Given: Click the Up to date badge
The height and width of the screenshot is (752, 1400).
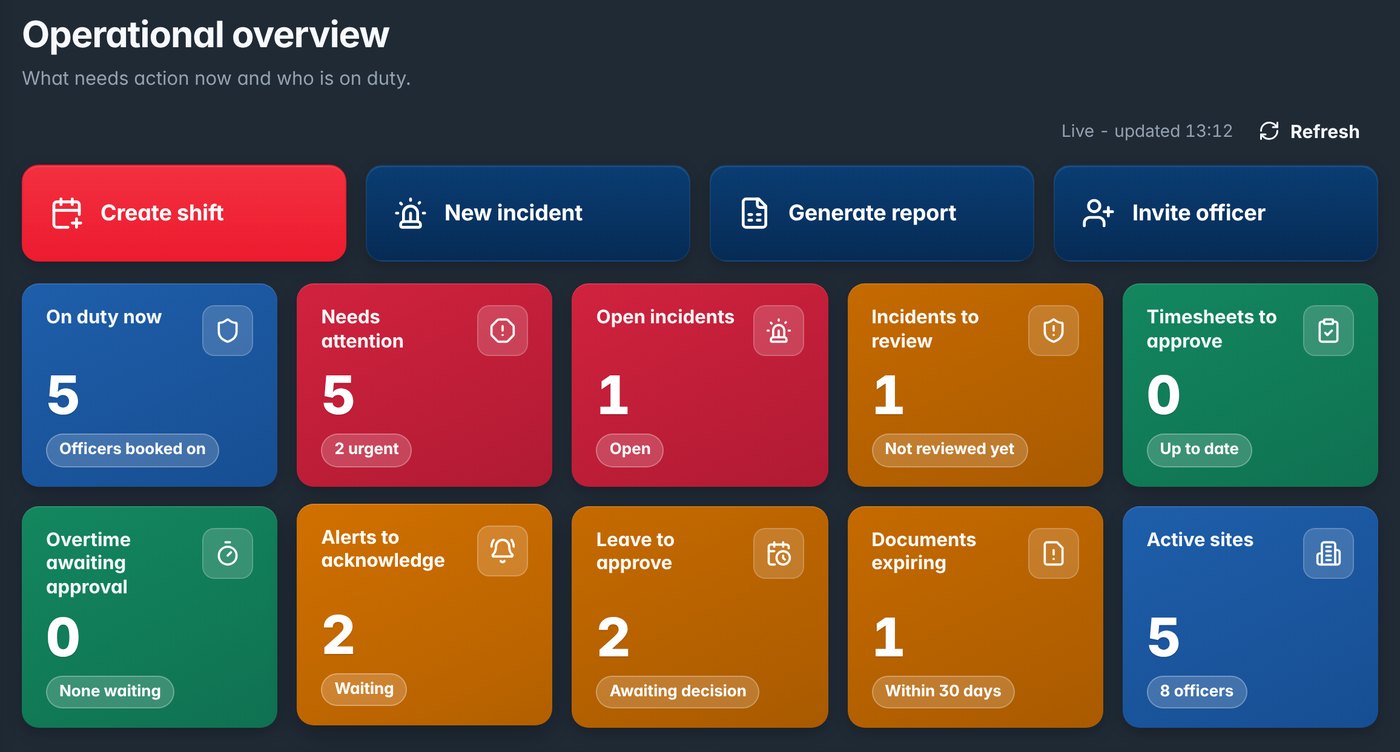Looking at the screenshot, I should 1199,449.
